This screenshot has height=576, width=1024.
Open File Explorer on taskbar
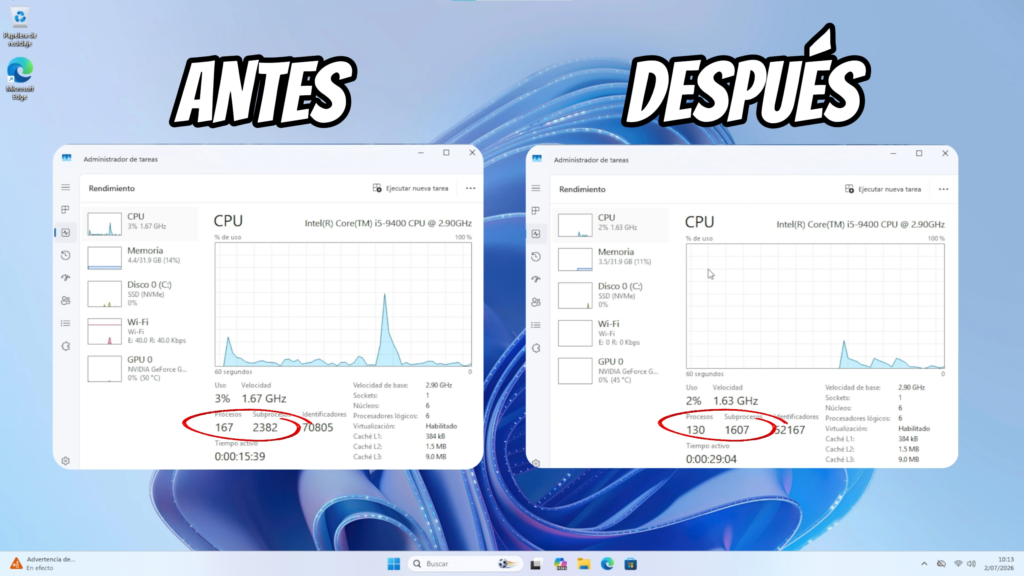(x=583, y=564)
